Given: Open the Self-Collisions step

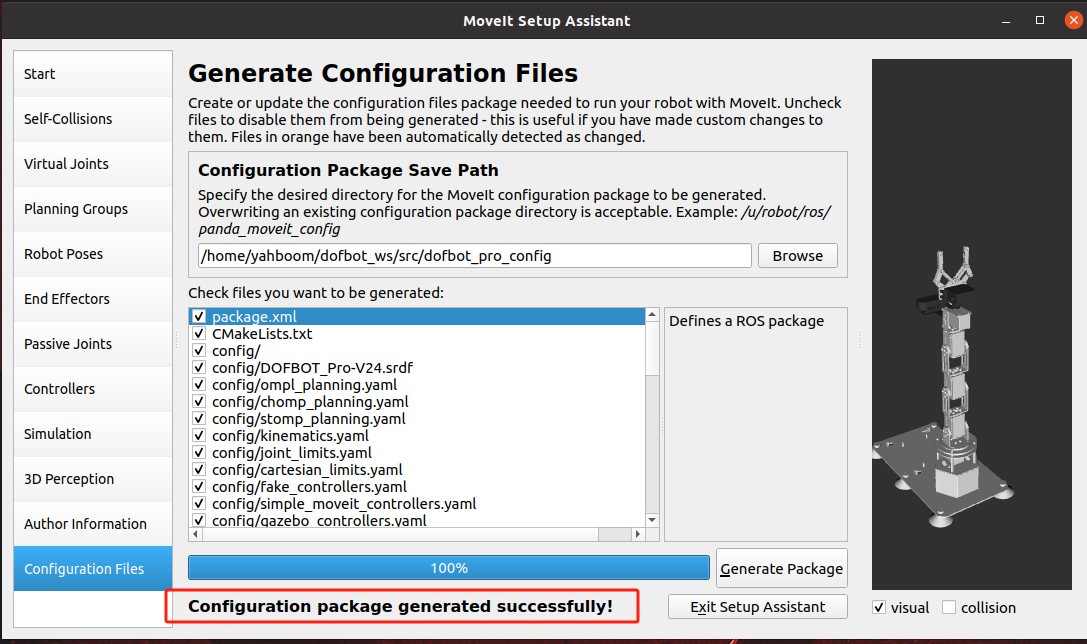Looking at the screenshot, I should [x=93, y=119].
